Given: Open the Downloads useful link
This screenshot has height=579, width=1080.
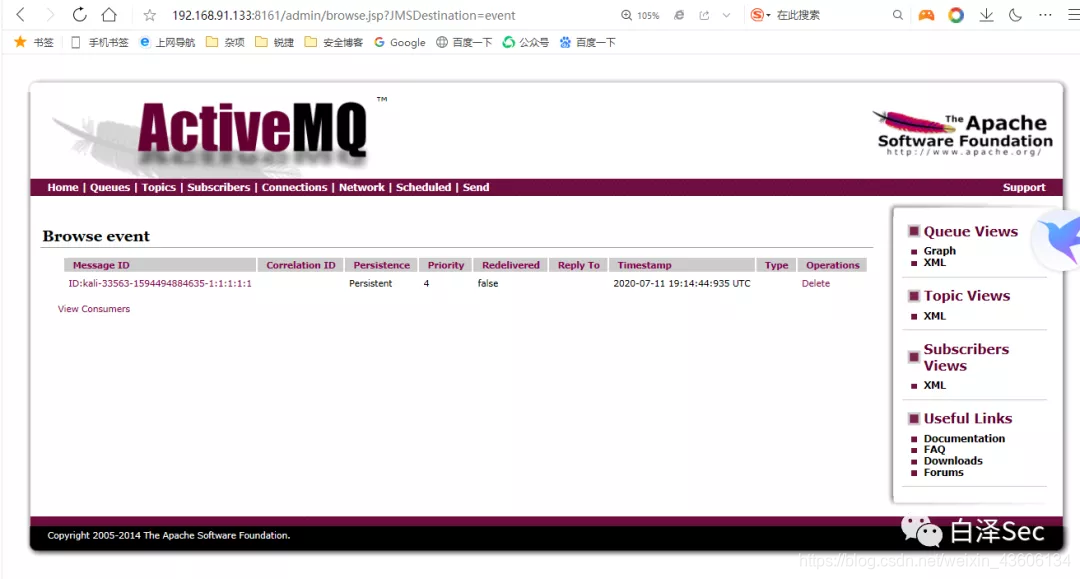Looking at the screenshot, I should click(x=953, y=461).
